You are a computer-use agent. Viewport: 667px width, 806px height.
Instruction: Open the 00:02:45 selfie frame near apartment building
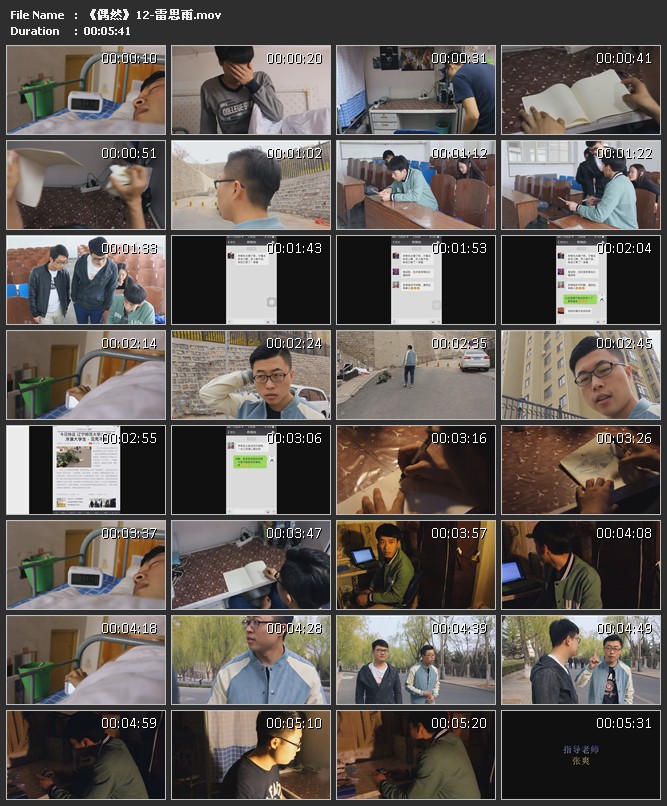581,375
